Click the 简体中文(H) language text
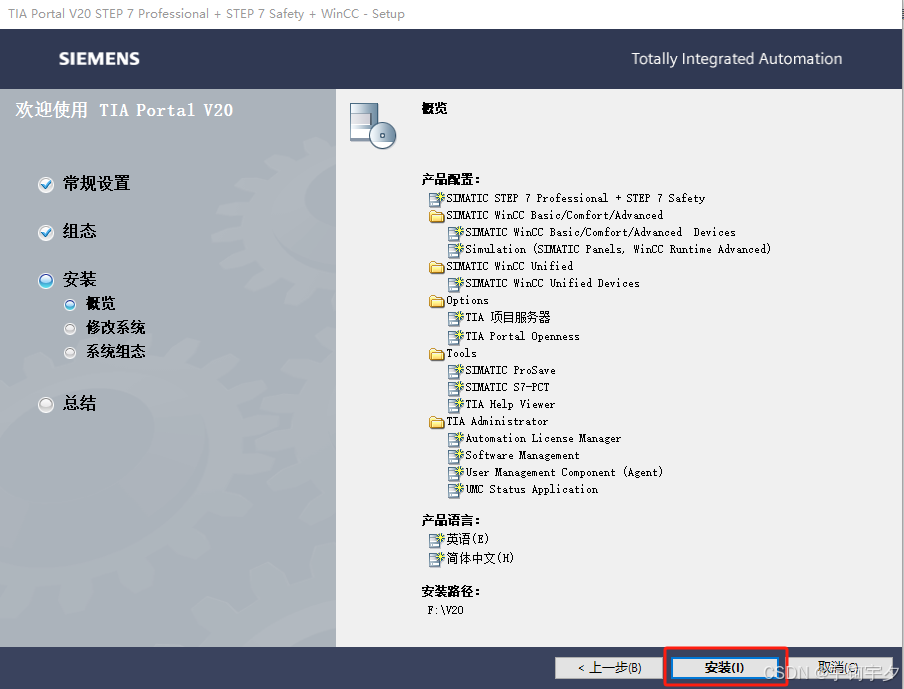The width and height of the screenshot is (904, 689). coord(480,558)
